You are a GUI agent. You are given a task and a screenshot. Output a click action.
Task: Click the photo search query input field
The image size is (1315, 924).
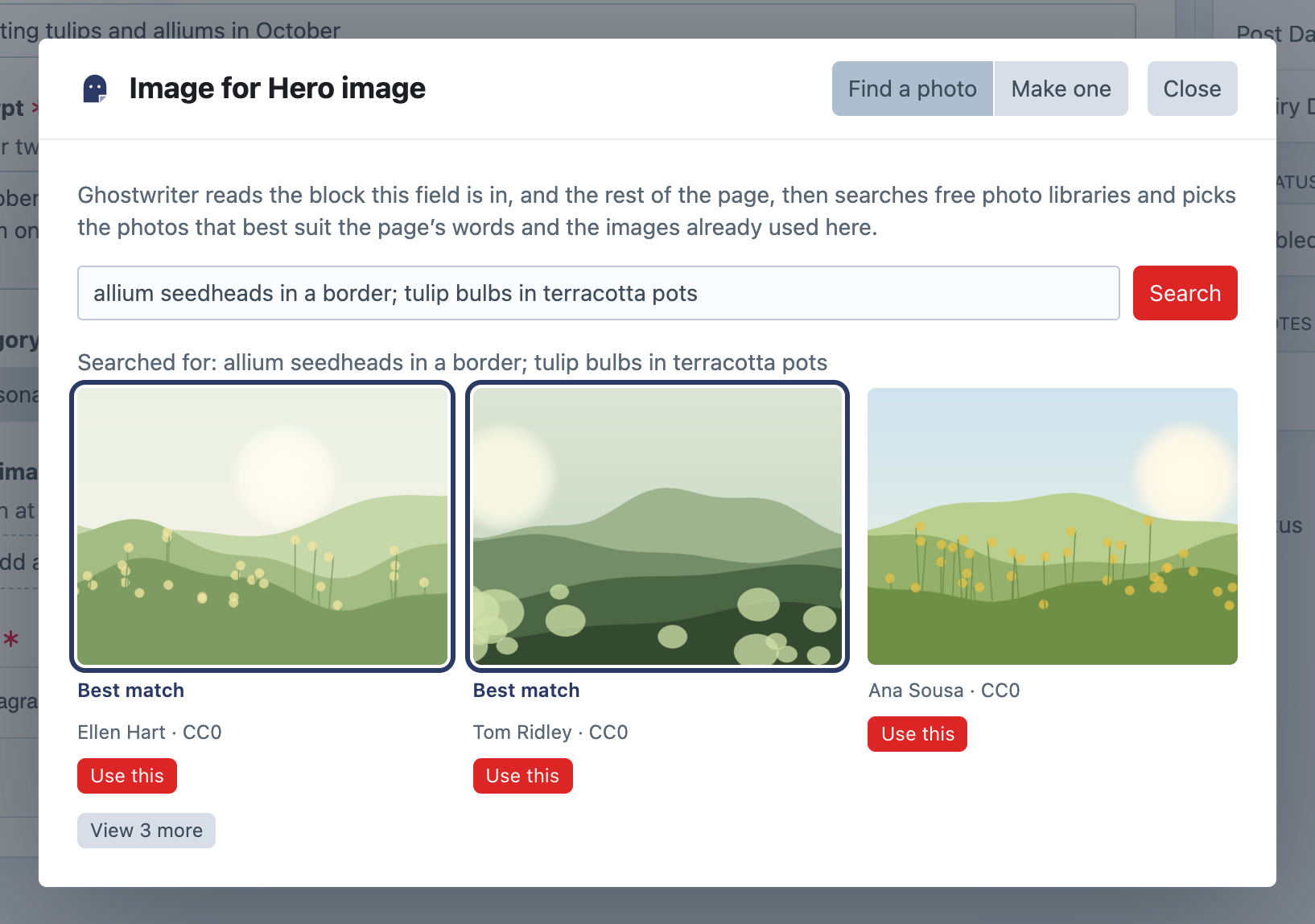point(599,293)
